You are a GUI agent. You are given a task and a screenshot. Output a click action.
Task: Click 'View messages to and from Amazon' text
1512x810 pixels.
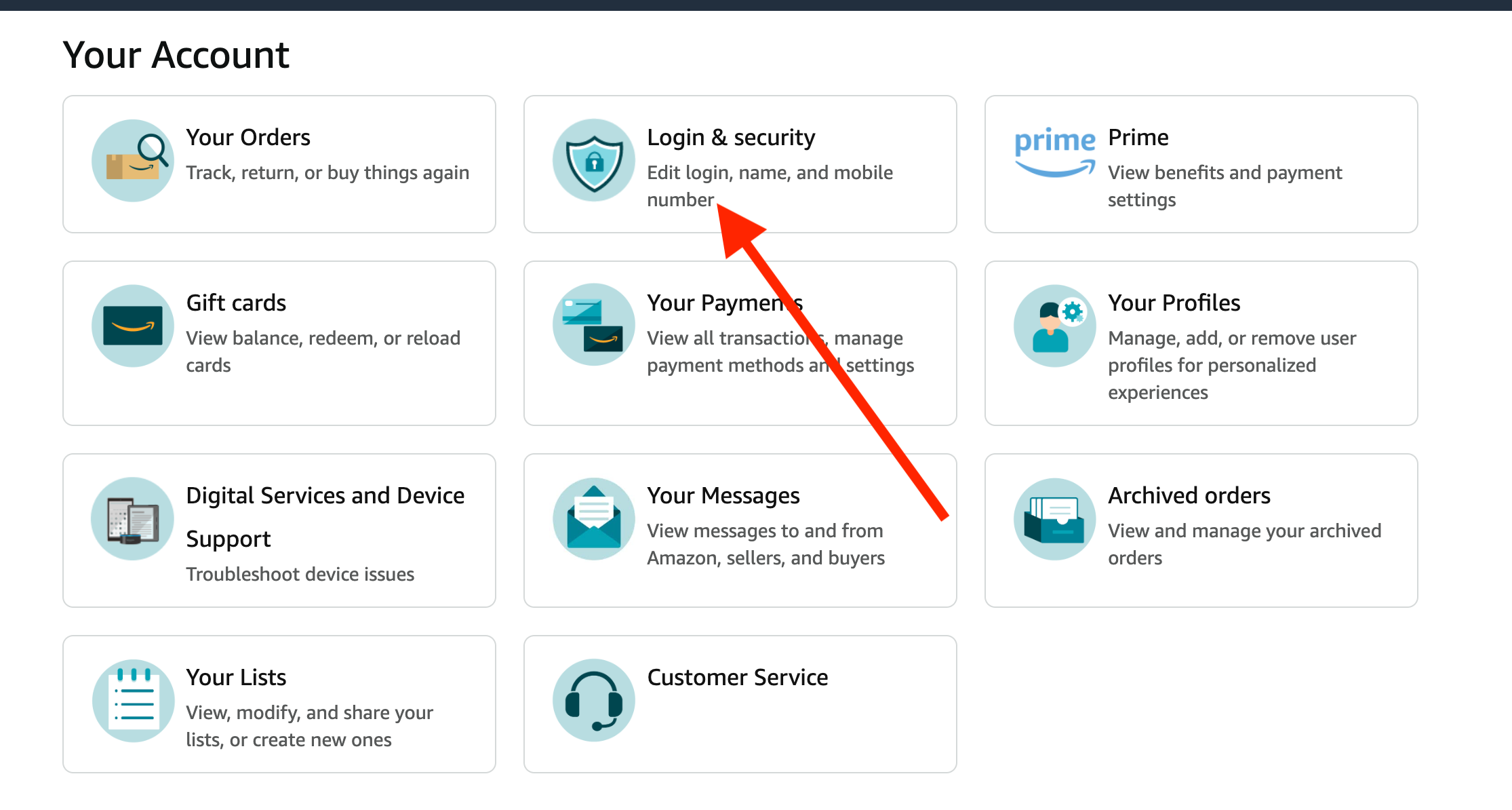pyautogui.click(x=765, y=544)
